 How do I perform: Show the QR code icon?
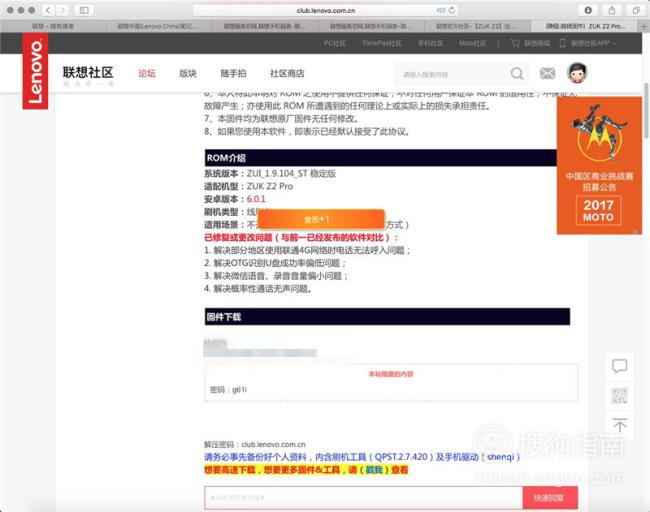pyautogui.click(x=620, y=396)
